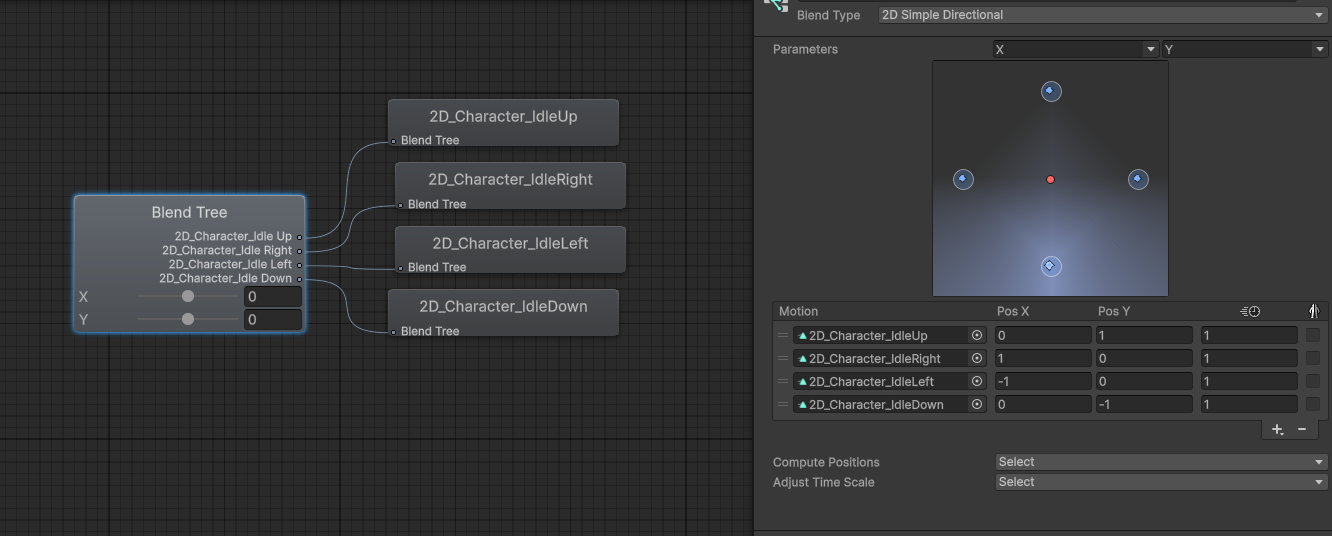This screenshot has width=1332, height=536.
Task: Check mirror box for 2D_Character_IdleDown row
Action: 1313,405
